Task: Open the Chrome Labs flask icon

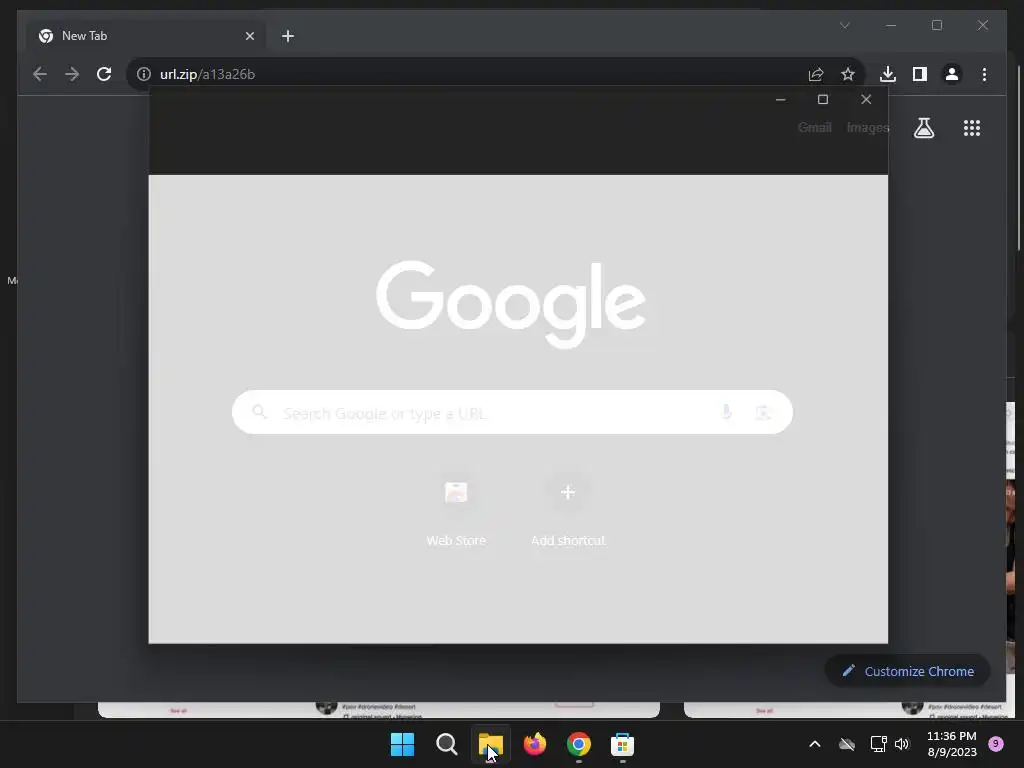Action: (x=923, y=128)
